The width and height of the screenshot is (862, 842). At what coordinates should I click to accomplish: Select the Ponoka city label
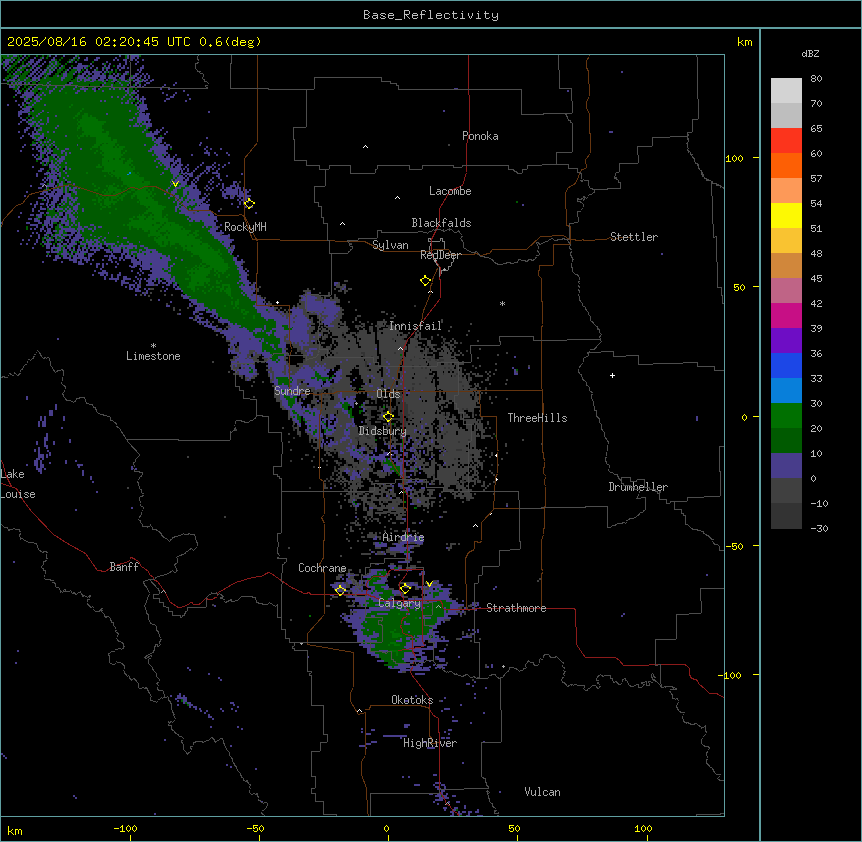click(480, 136)
